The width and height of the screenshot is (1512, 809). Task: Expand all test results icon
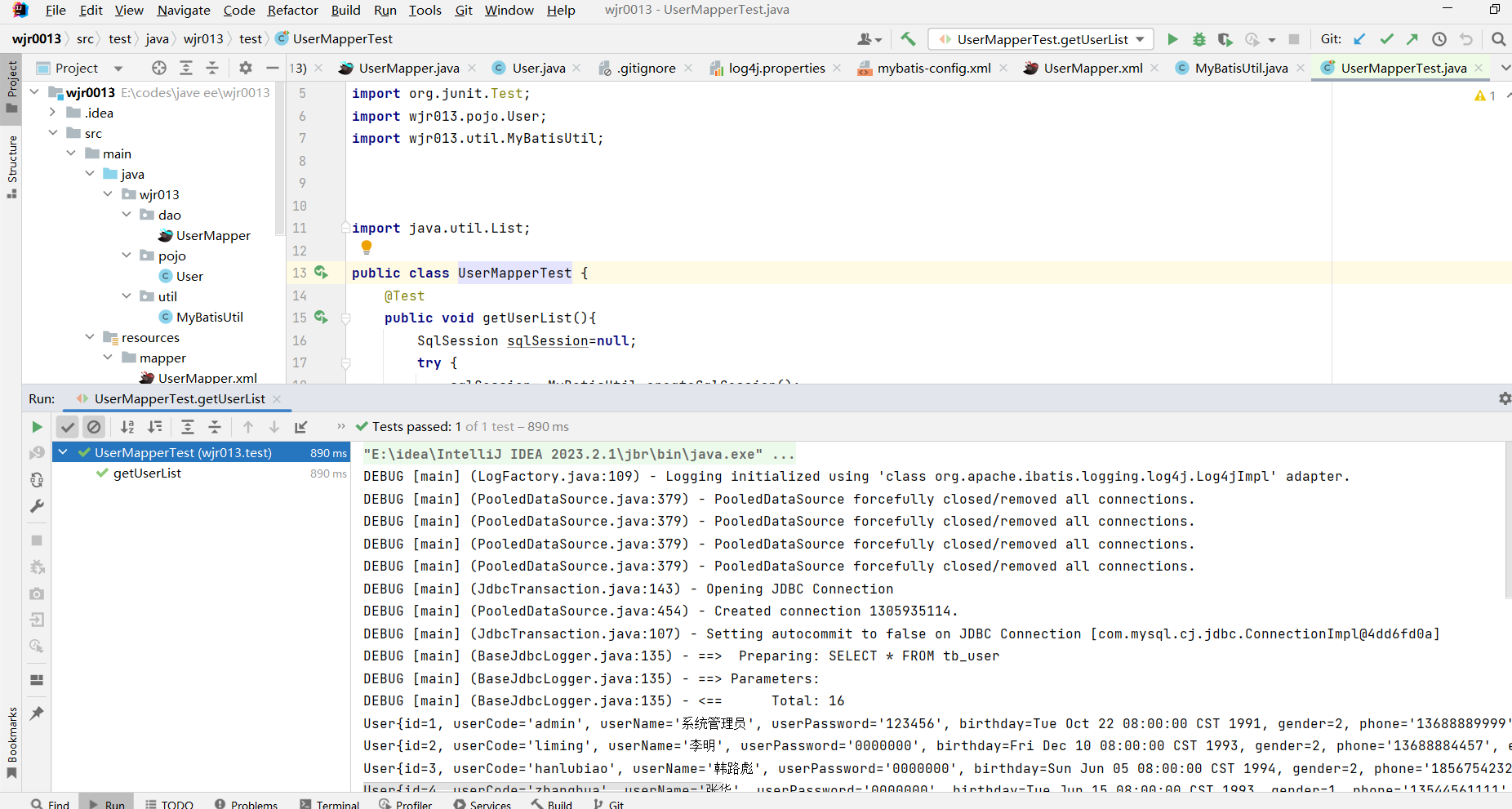pyautogui.click(x=188, y=427)
